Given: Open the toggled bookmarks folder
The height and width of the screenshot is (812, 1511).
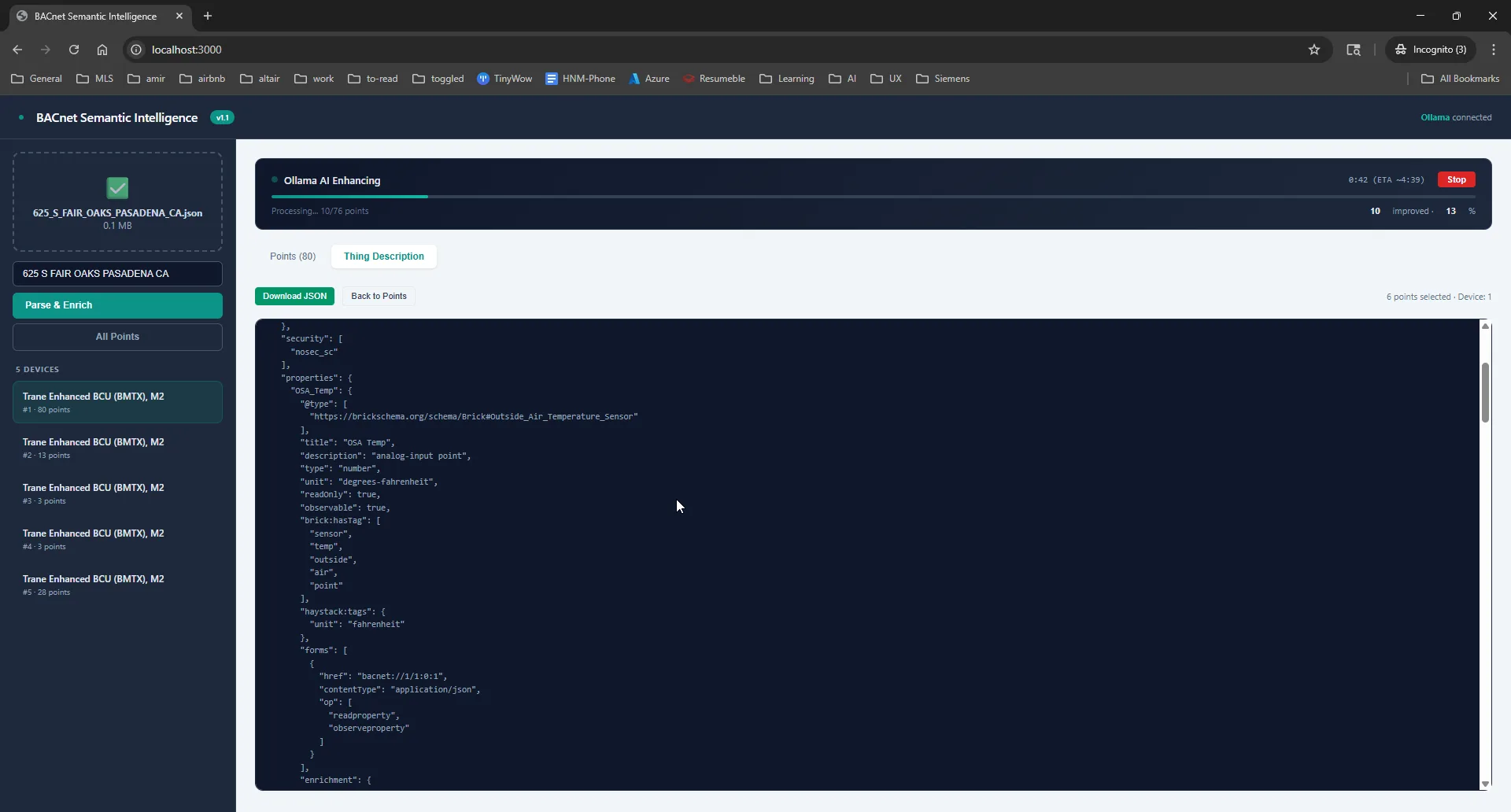Looking at the screenshot, I should click(x=438, y=79).
